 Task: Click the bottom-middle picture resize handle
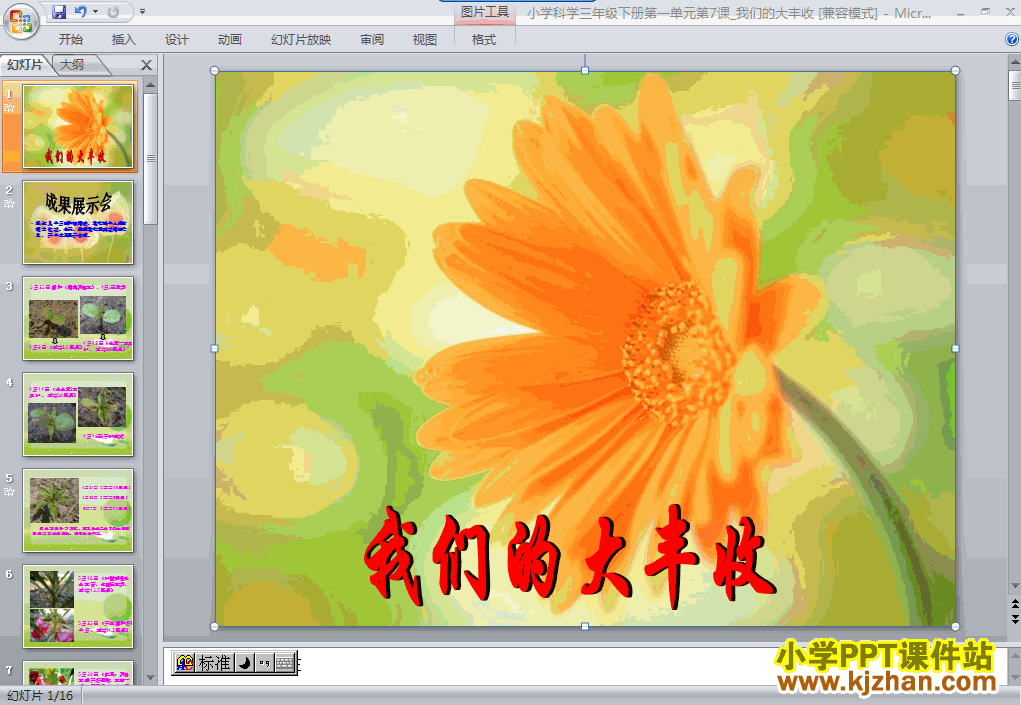[585, 626]
